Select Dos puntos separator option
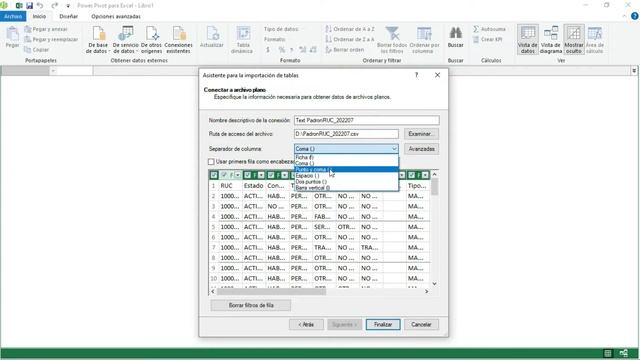Image resolution: width=640 pixels, height=360 pixels. pos(346,182)
